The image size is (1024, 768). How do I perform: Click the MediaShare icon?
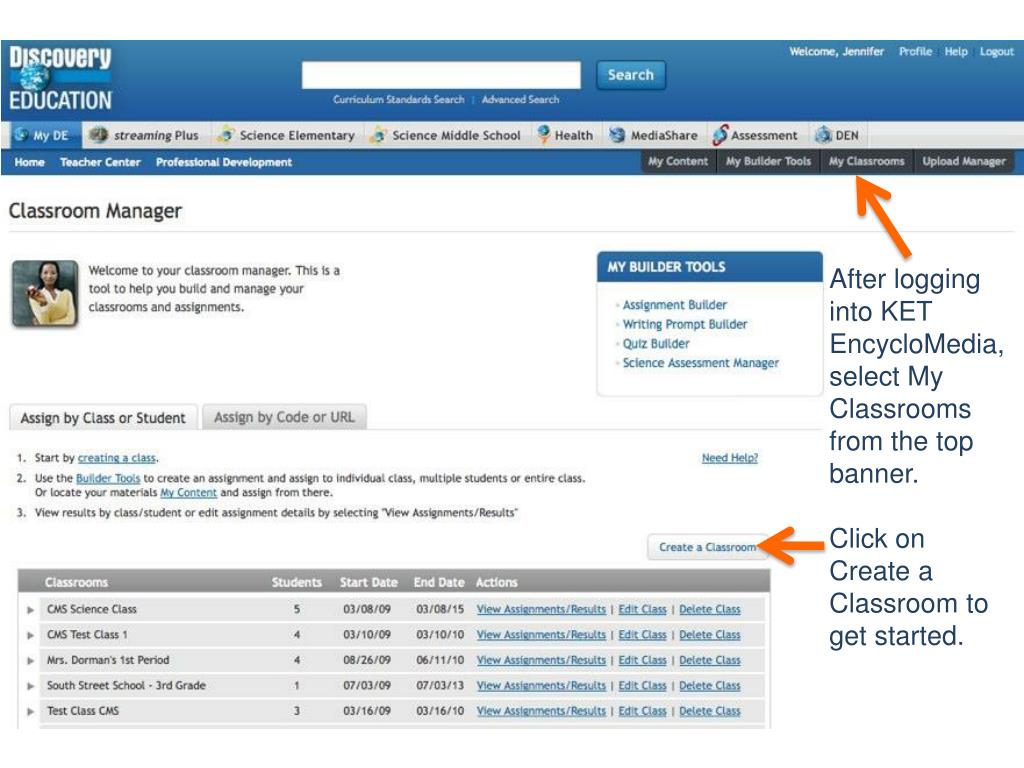coord(616,135)
